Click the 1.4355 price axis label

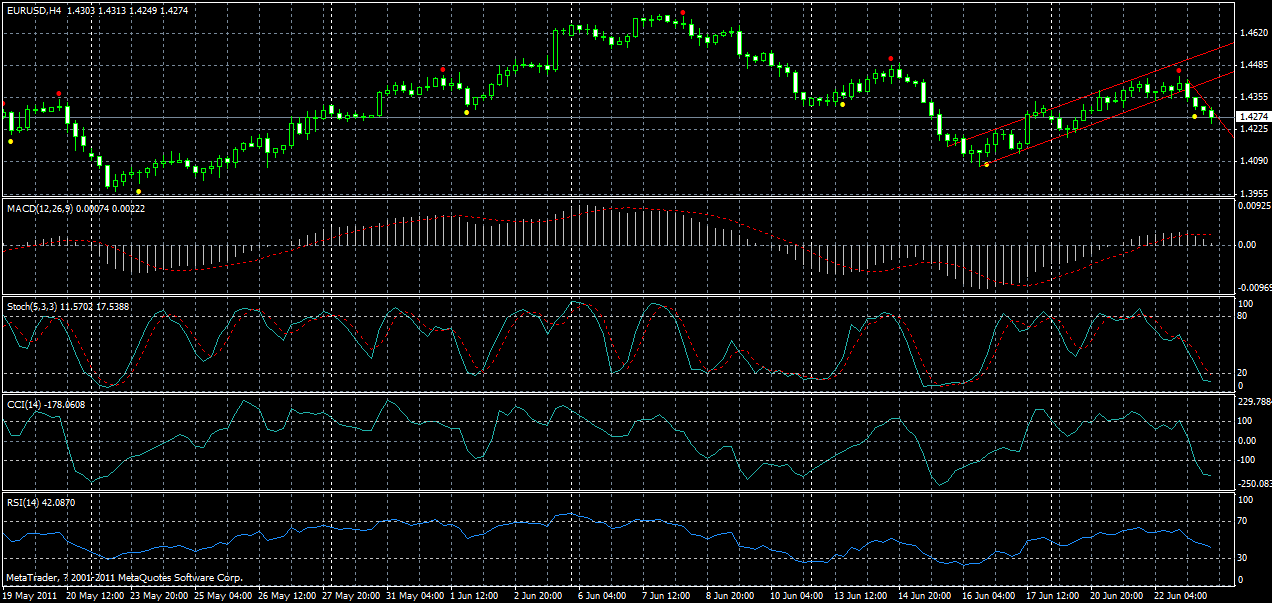tap(1253, 97)
